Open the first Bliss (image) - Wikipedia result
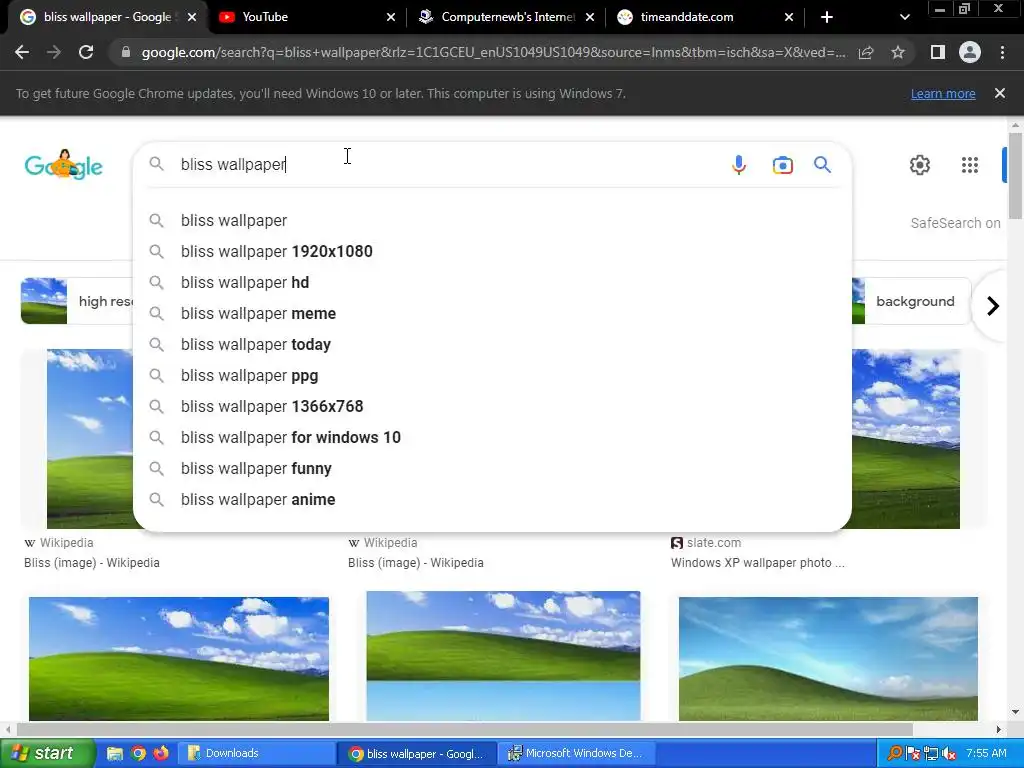 pyautogui.click(x=91, y=562)
